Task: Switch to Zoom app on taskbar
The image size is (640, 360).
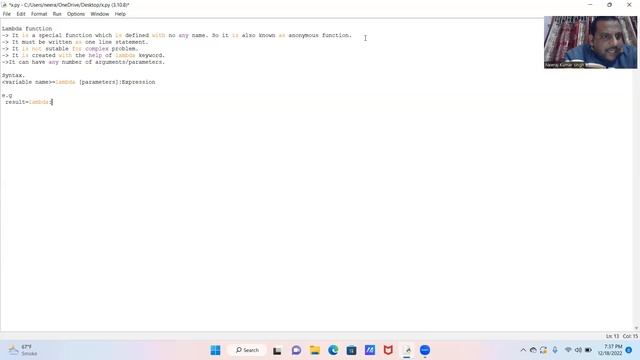Action: 425,350
